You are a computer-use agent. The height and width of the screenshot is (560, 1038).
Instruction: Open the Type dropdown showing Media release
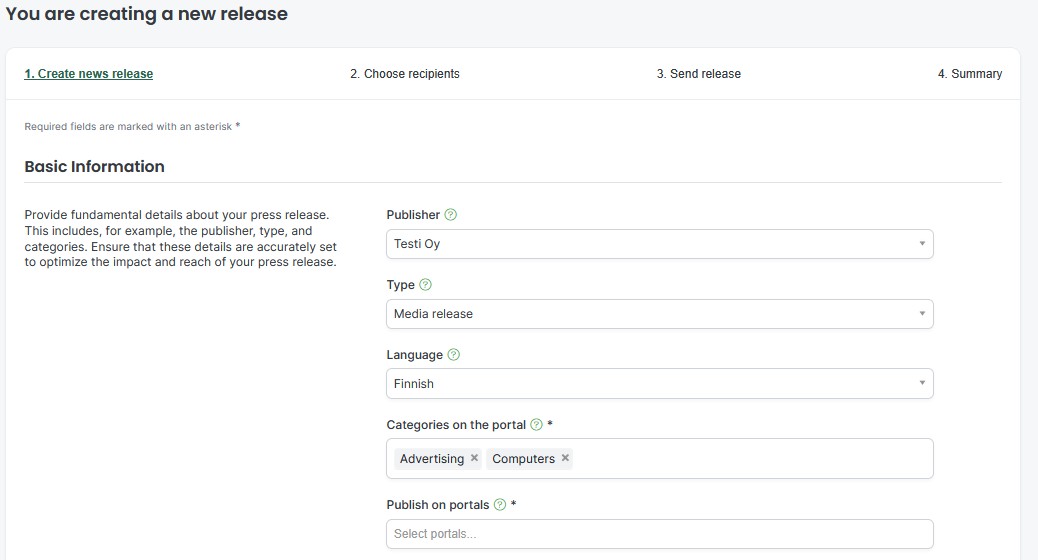(x=659, y=314)
